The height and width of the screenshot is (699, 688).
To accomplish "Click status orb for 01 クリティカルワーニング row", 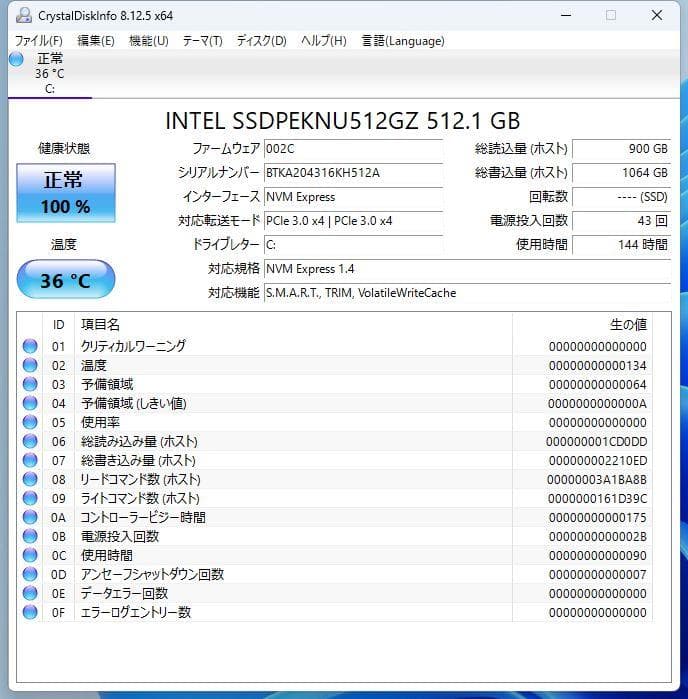I will (x=30, y=346).
